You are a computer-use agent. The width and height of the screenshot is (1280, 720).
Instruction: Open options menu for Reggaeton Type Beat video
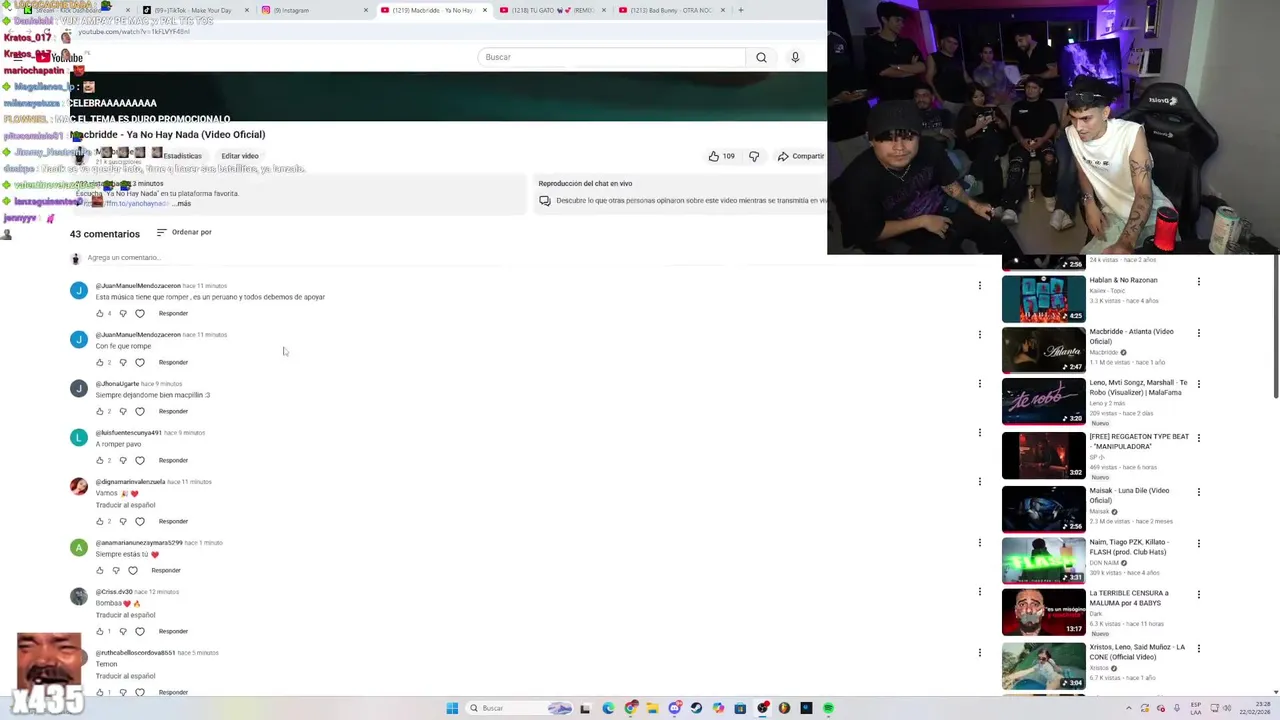click(1198, 438)
